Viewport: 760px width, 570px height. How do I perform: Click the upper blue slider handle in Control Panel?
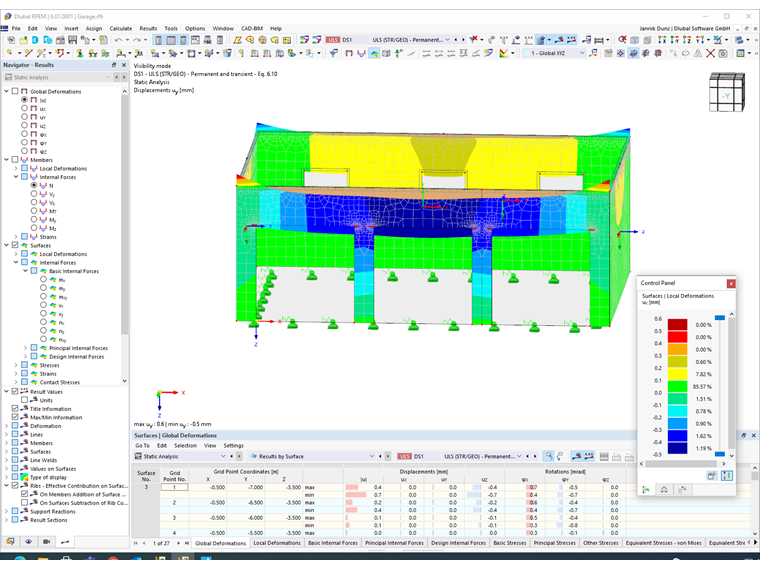point(720,317)
